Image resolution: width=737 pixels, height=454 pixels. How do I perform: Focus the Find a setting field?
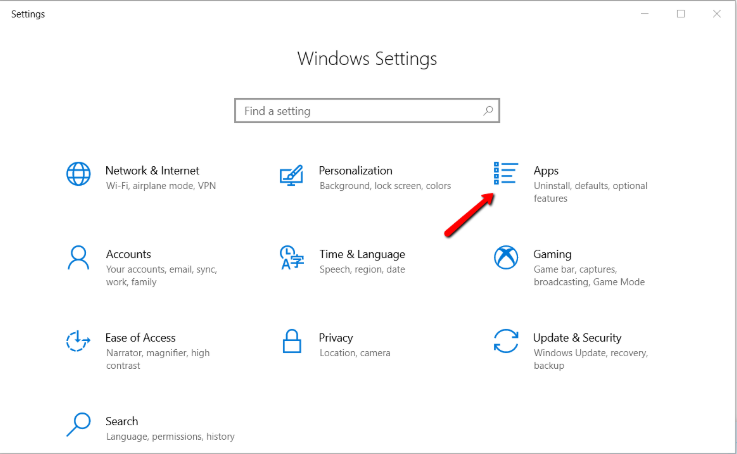367,111
